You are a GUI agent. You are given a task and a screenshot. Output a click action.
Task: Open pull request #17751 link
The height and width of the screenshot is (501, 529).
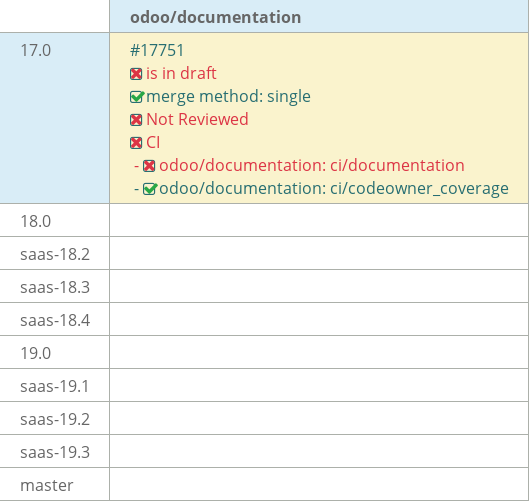tap(157, 51)
